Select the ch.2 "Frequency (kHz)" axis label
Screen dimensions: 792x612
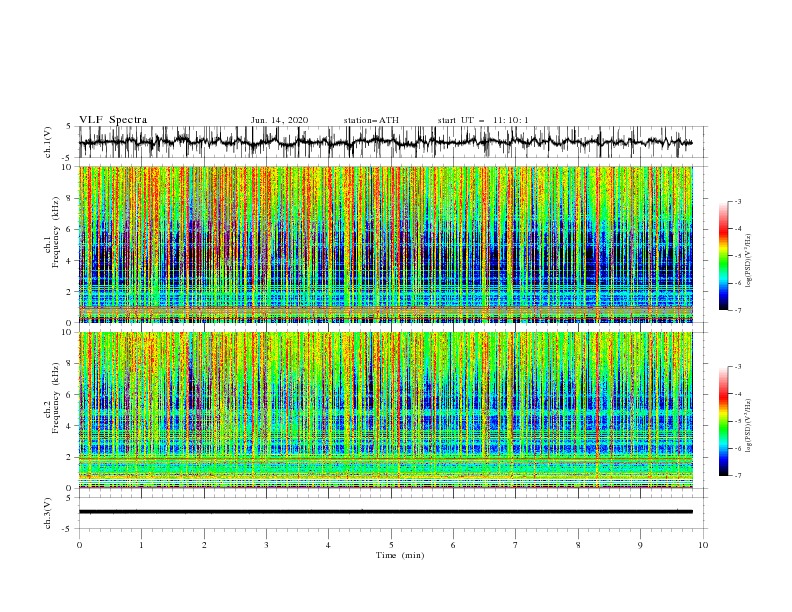pyautogui.click(x=55, y=398)
